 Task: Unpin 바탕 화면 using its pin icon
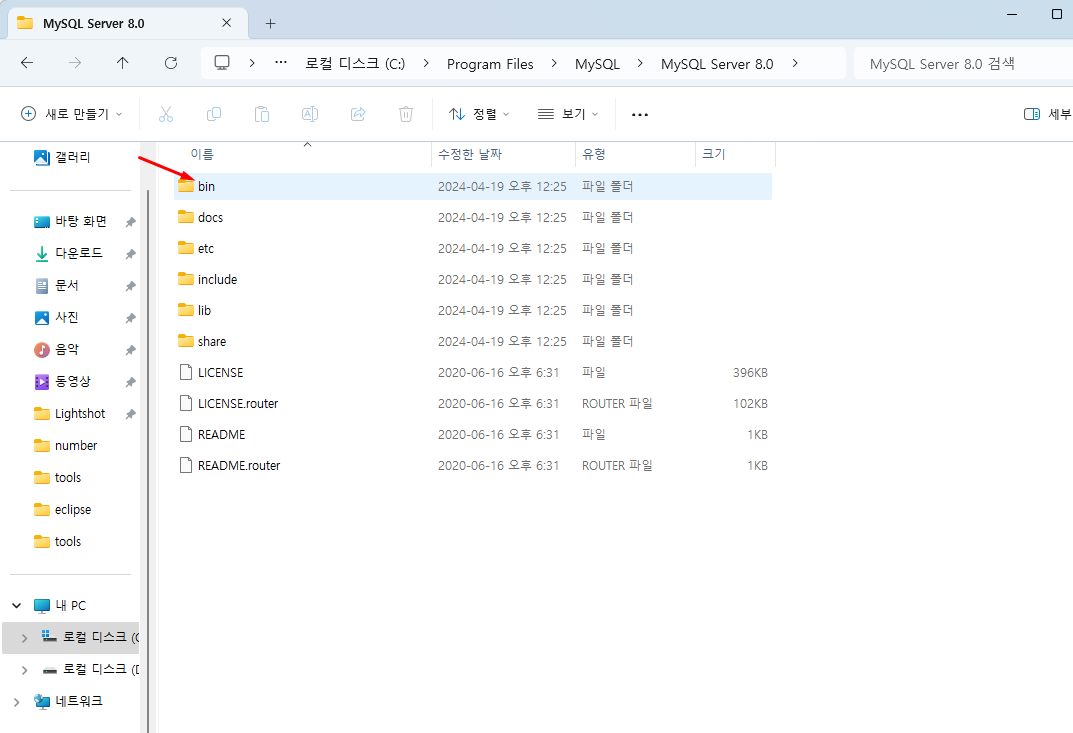[130, 222]
